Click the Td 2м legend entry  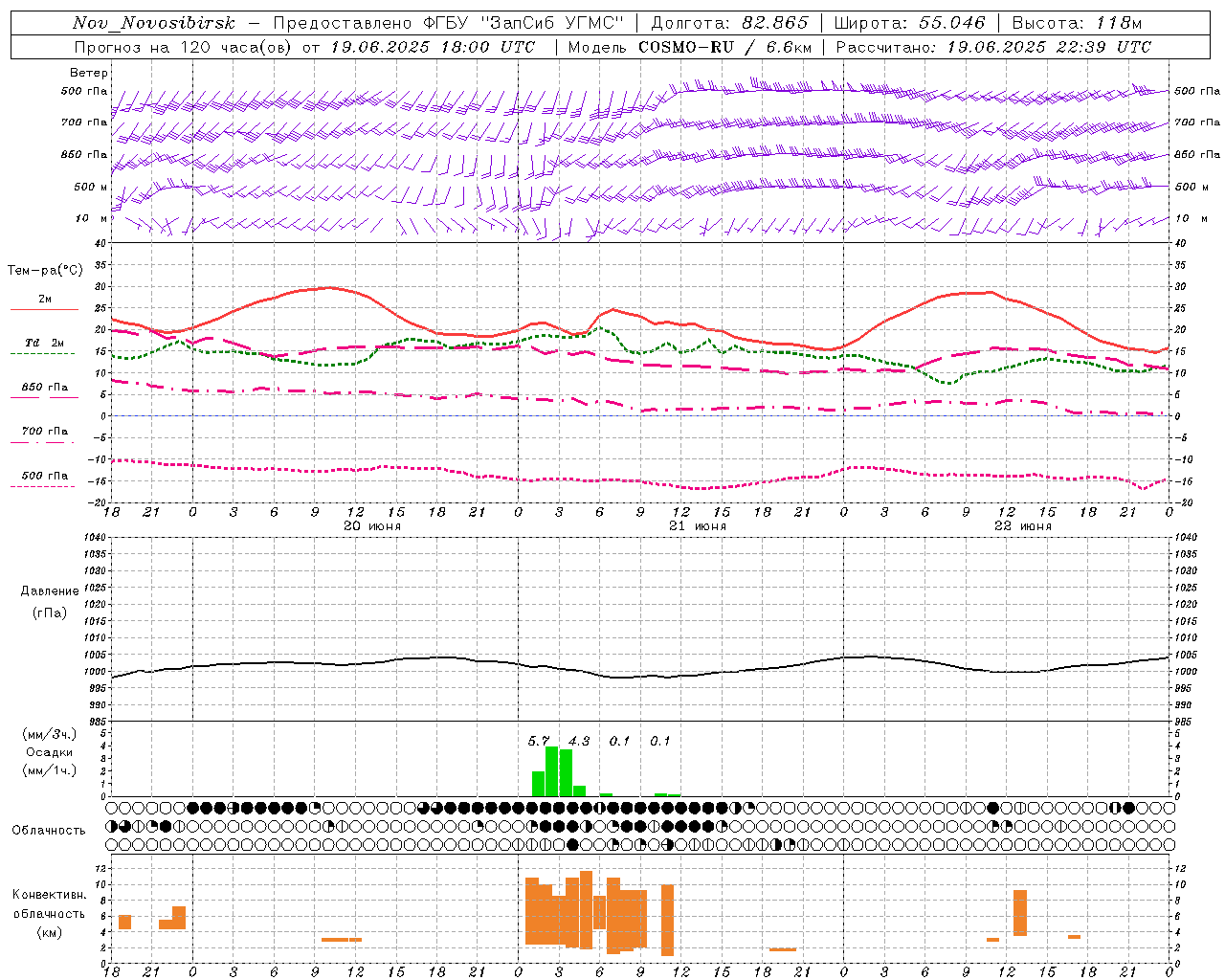pos(44,343)
